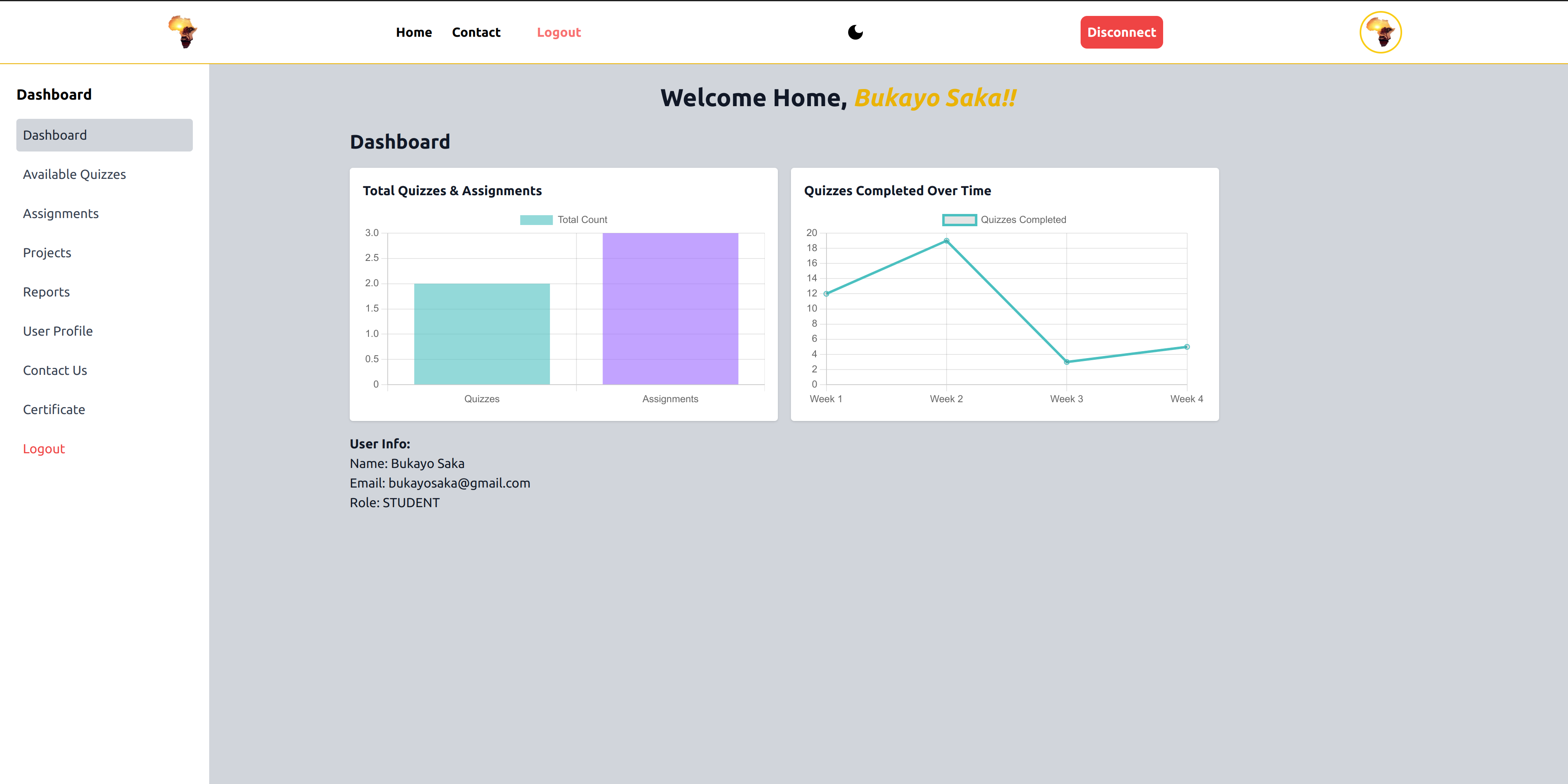The width and height of the screenshot is (1568, 784).
Task: Open Projects from the sidebar
Action: pyautogui.click(x=47, y=253)
